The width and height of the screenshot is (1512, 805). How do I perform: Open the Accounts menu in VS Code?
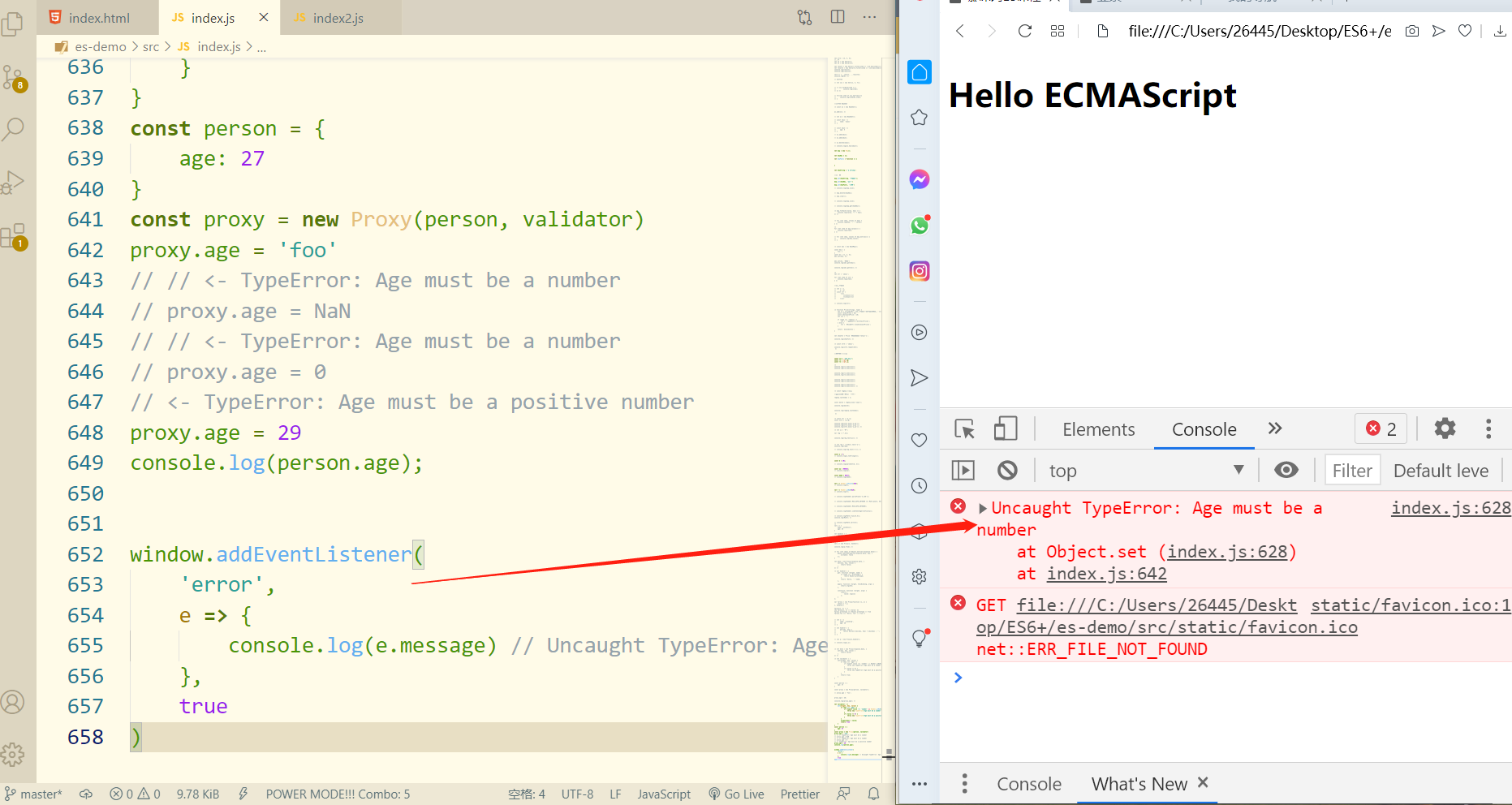click(x=12, y=702)
